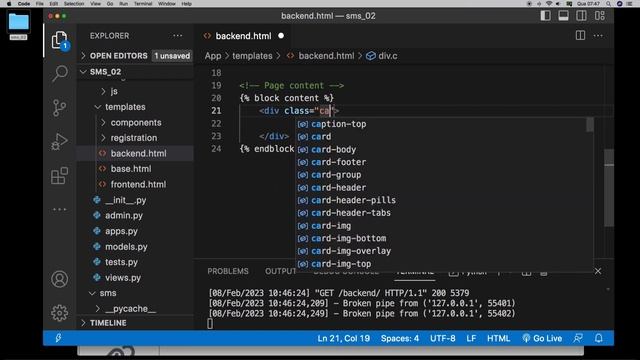The height and width of the screenshot is (360, 640).
Task: Select the backend.html editor tab
Action: click(243, 36)
